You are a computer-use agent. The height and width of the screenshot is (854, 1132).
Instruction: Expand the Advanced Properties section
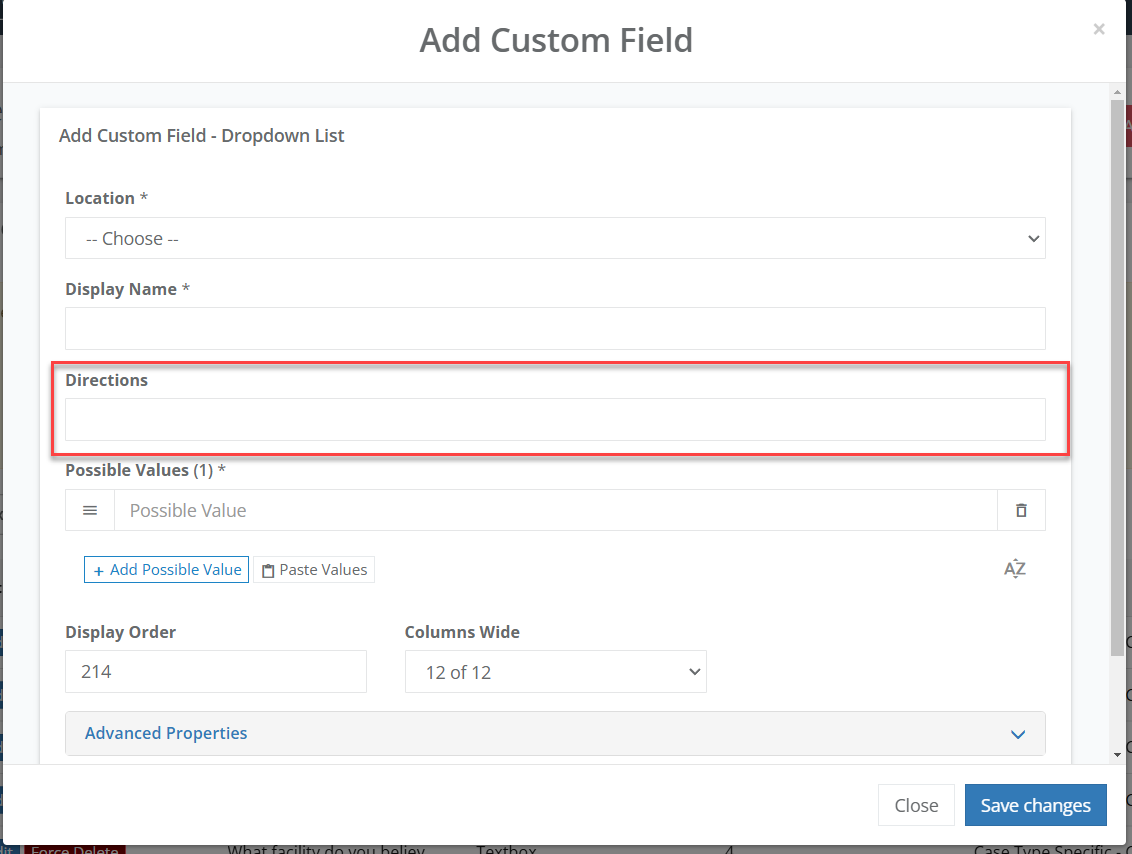(555, 733)
